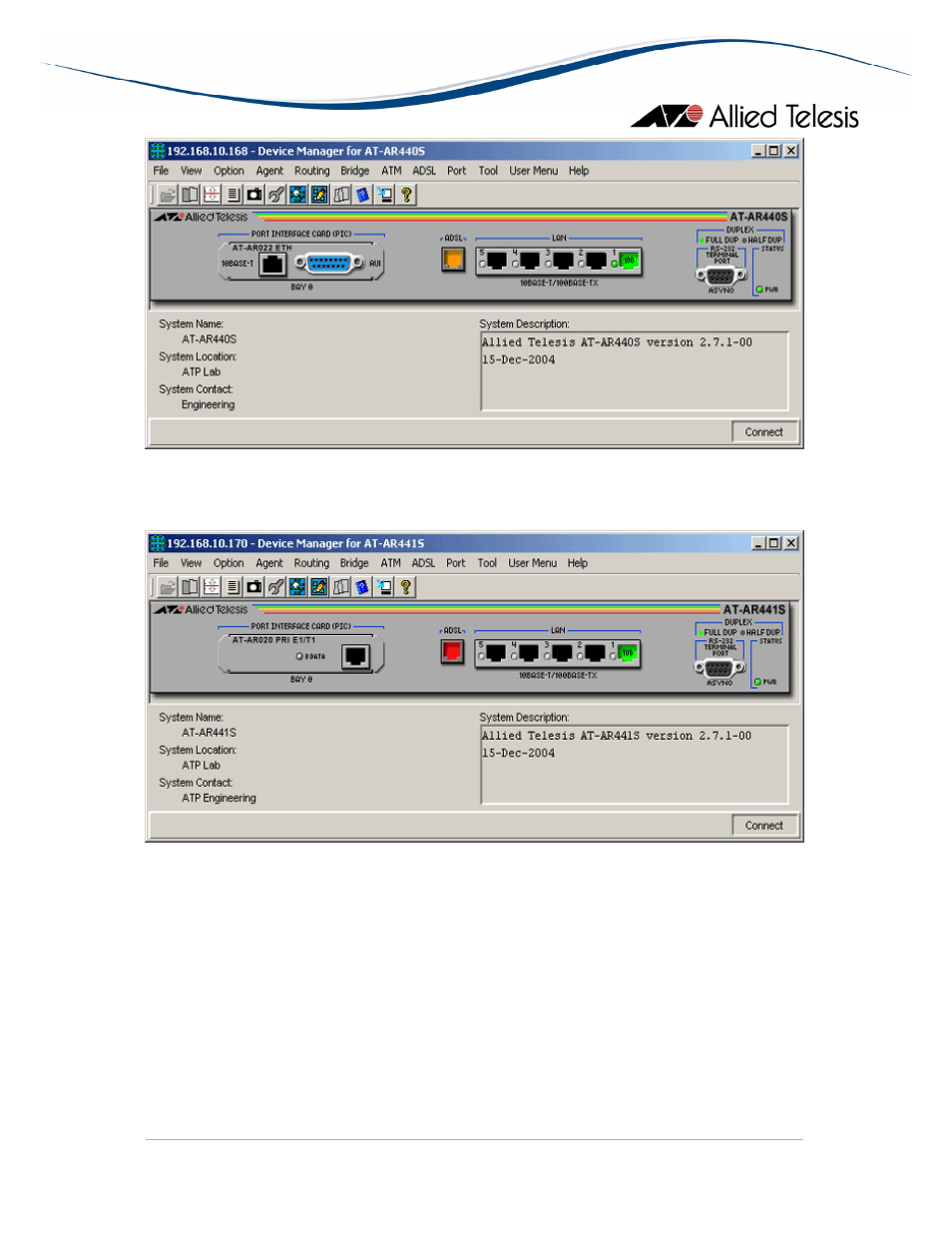The image size is (952, 1233).
Task: Click the red ADSL port on AT-AR441S
Action: coord(452,652)
